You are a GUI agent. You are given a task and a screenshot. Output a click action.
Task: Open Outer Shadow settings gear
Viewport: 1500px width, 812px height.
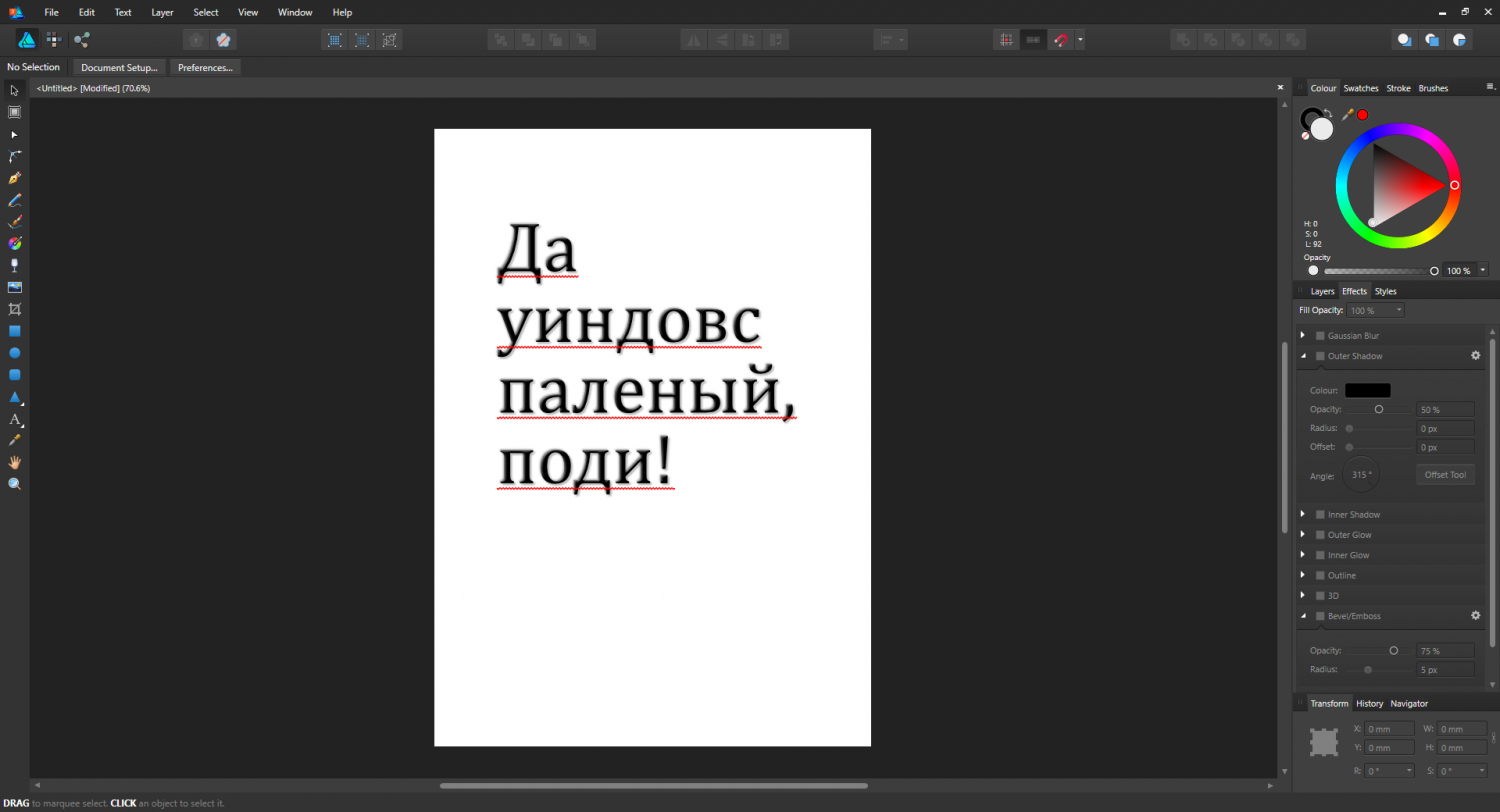(x=1475, y=355)
